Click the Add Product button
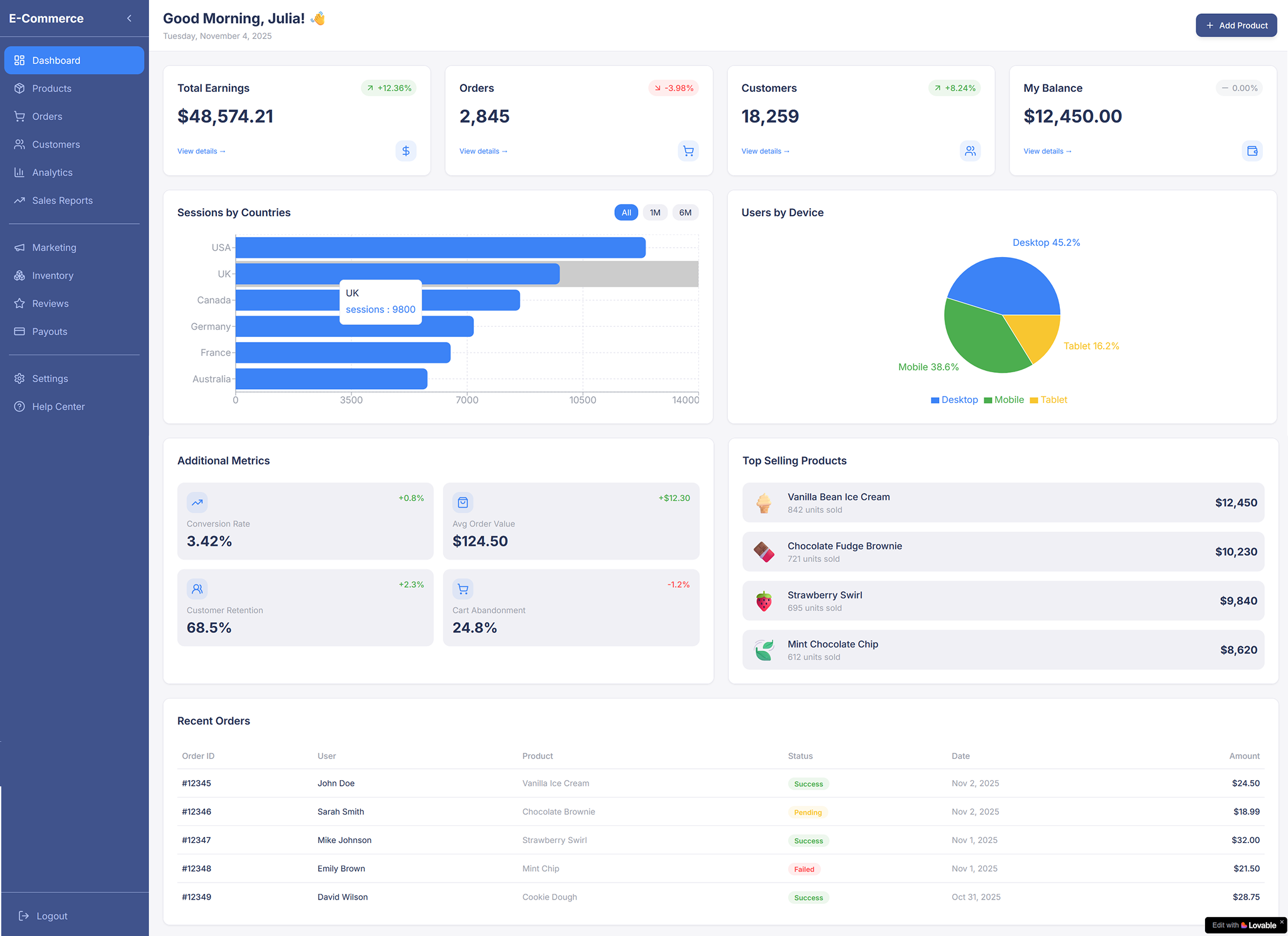 click(x=1236, y=25)
